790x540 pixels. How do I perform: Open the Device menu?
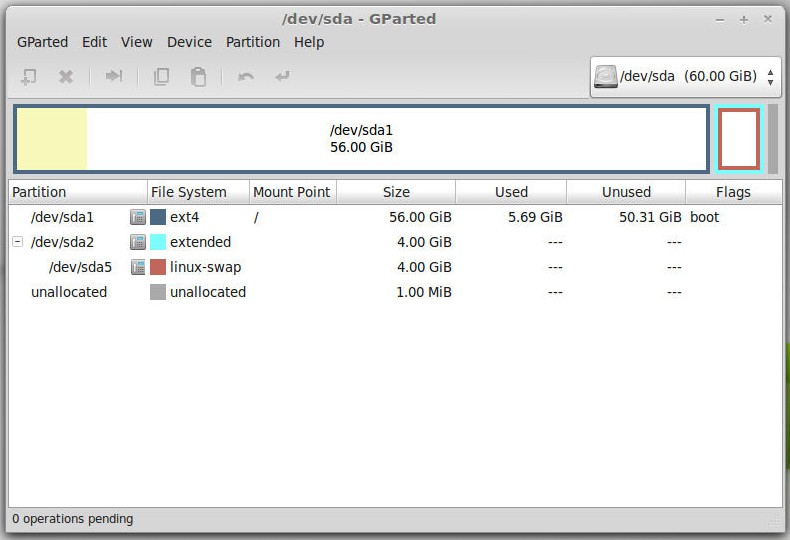tap(189, 42)
